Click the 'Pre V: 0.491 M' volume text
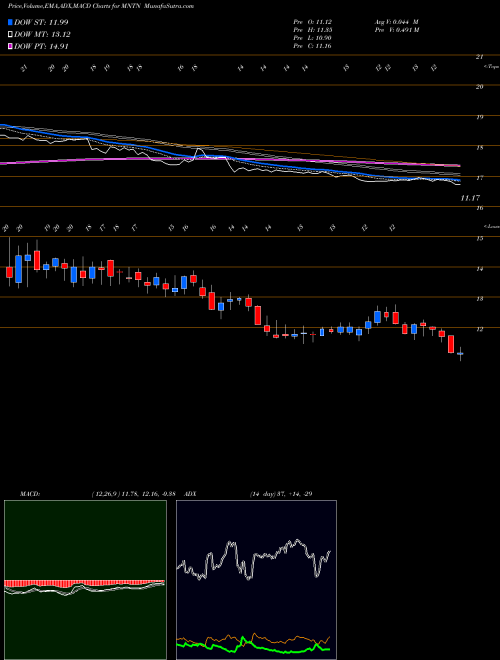Viewport: 500px width, 660px height. pyautogui.click(x=396, y=30)
